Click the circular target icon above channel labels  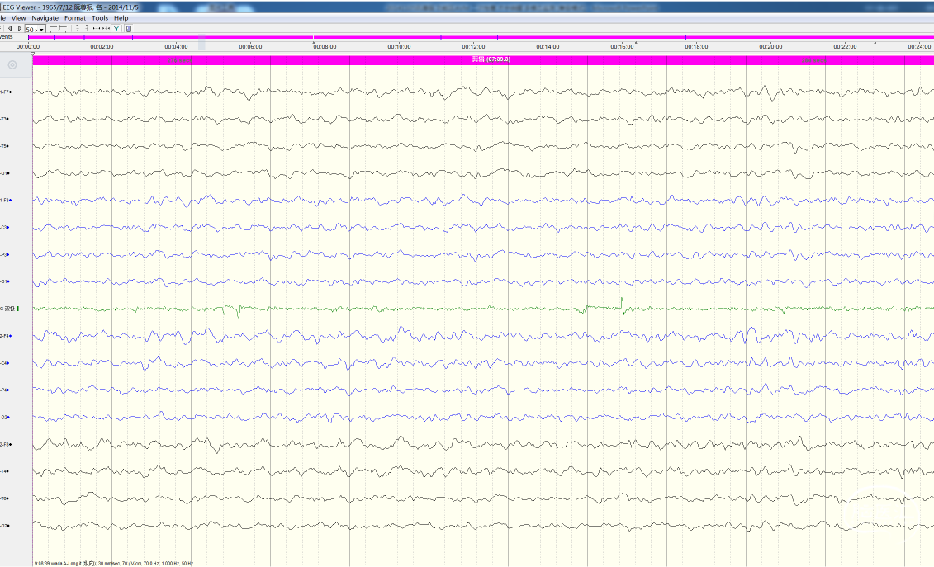[12, 65]
